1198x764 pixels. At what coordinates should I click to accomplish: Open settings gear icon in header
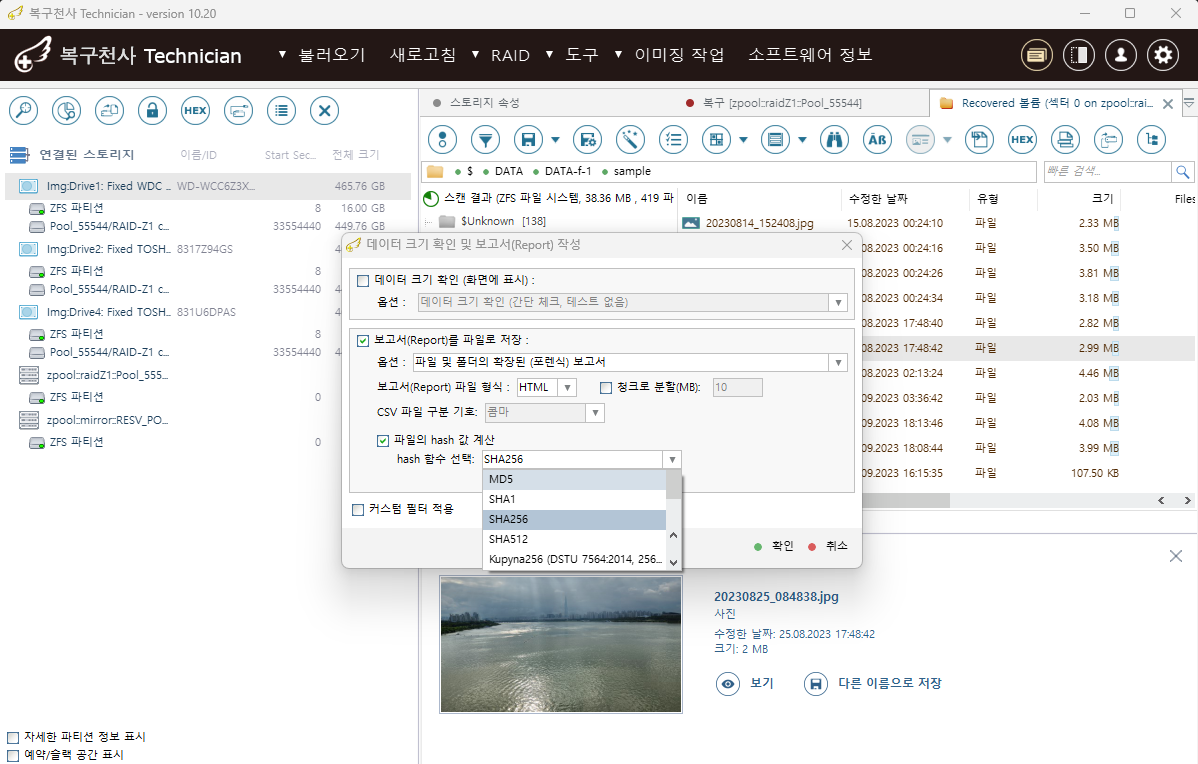[1163, 55]
